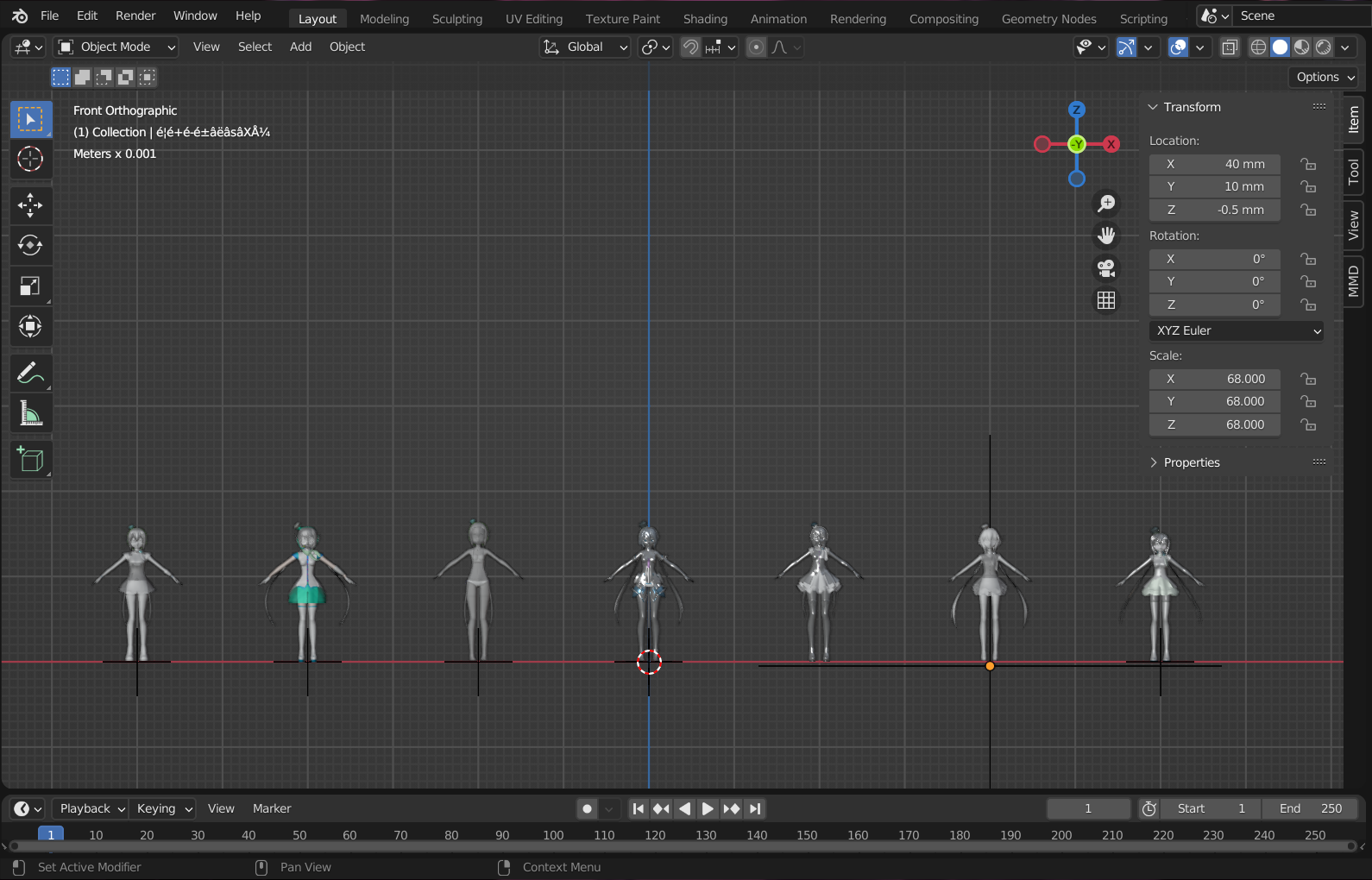The image size is (1372, 880).
Task: Jump to the next keyframe
Action: [732, 808]
